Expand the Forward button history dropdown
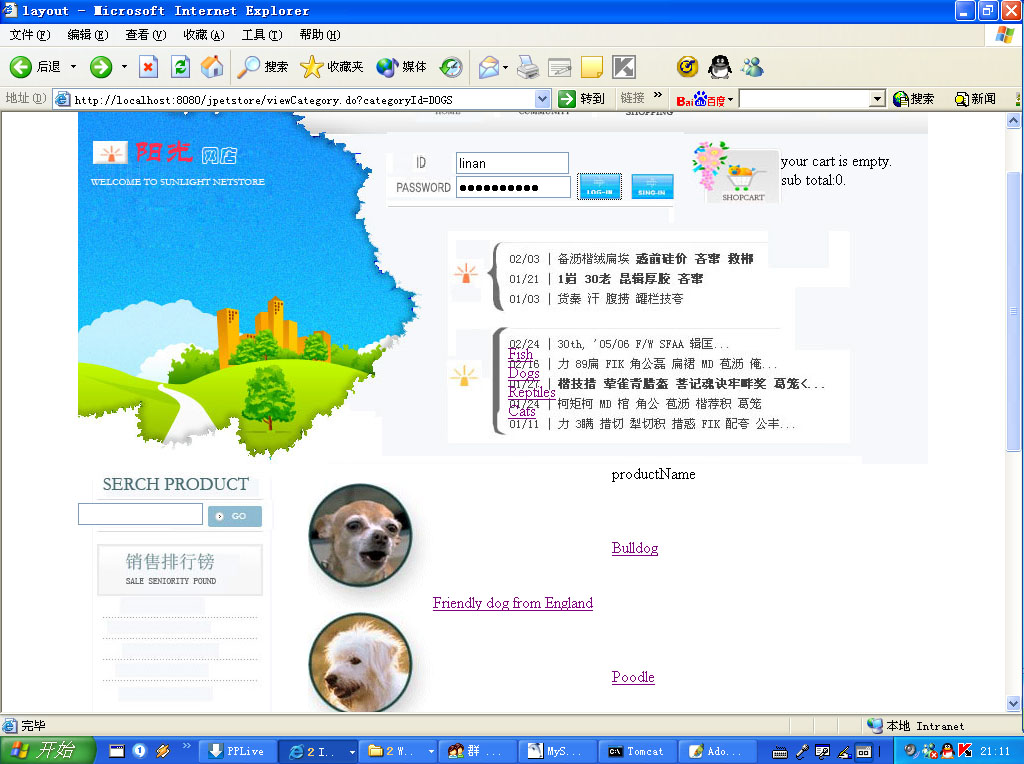This screenshot has height=764, width=1024. (124, 67)
